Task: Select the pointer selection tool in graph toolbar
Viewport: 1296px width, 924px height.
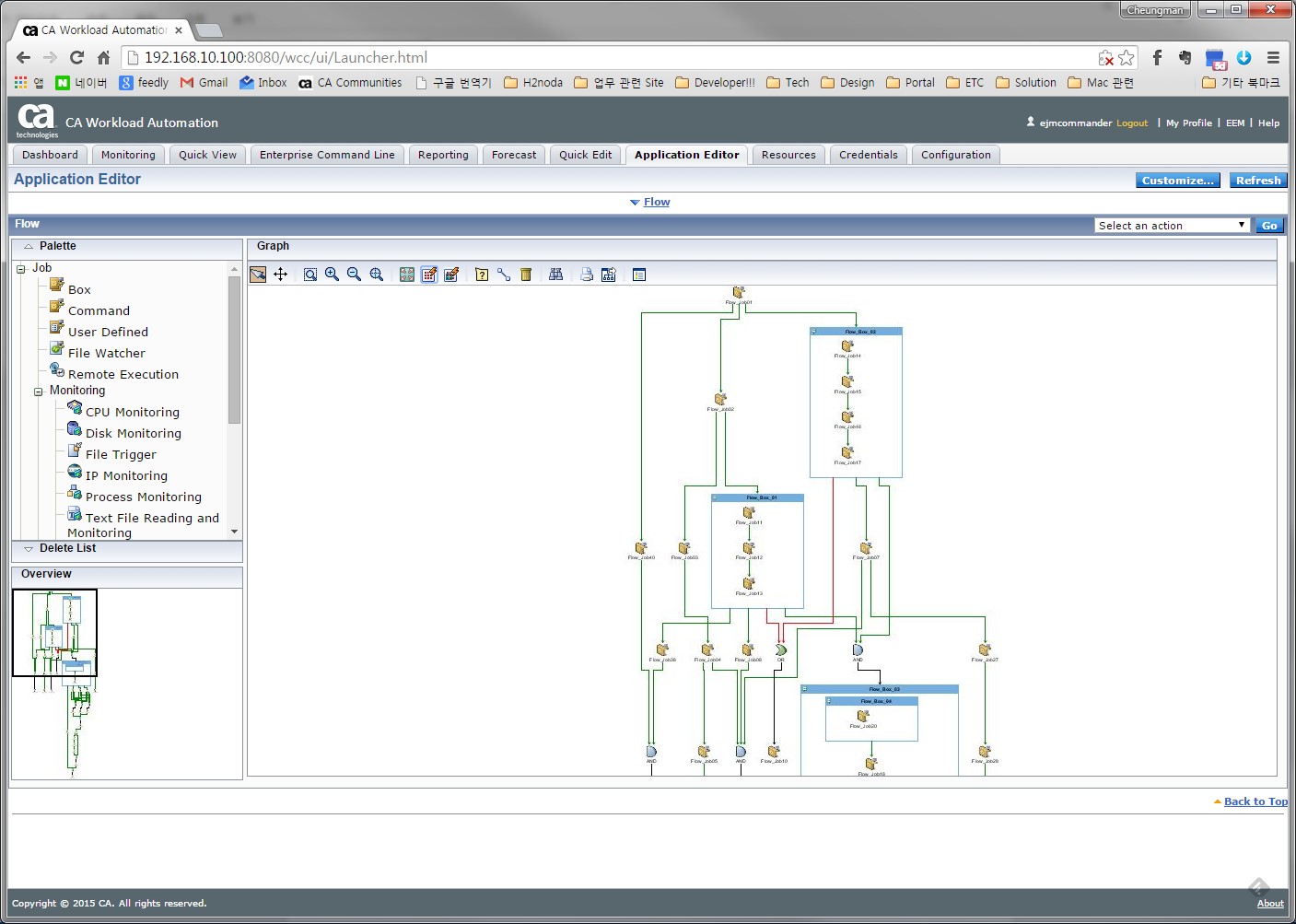Action: pyautogui.click(x=258, y=275)
